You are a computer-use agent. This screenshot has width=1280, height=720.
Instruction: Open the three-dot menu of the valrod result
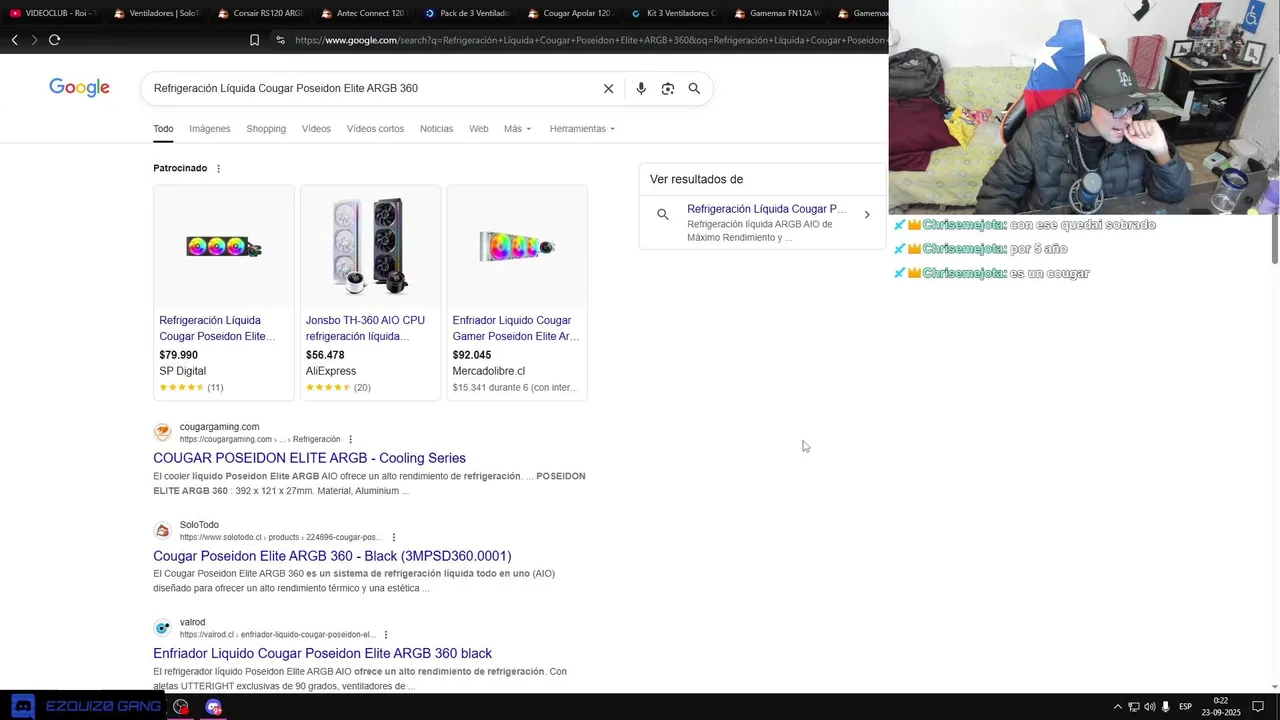point(386,634)
